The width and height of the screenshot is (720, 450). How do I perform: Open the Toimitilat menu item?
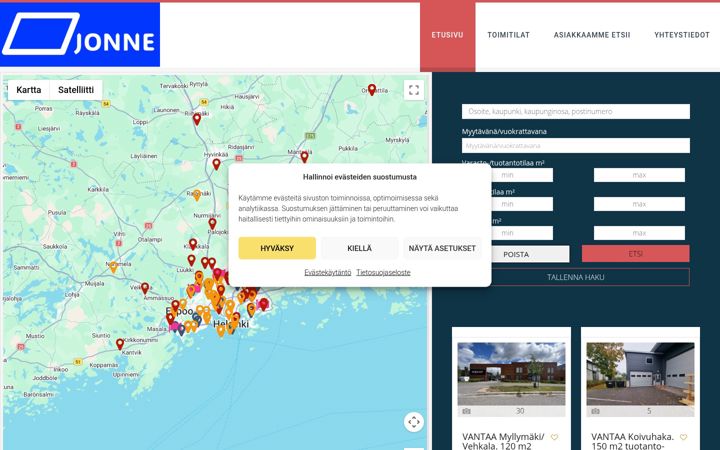(508, 35)
